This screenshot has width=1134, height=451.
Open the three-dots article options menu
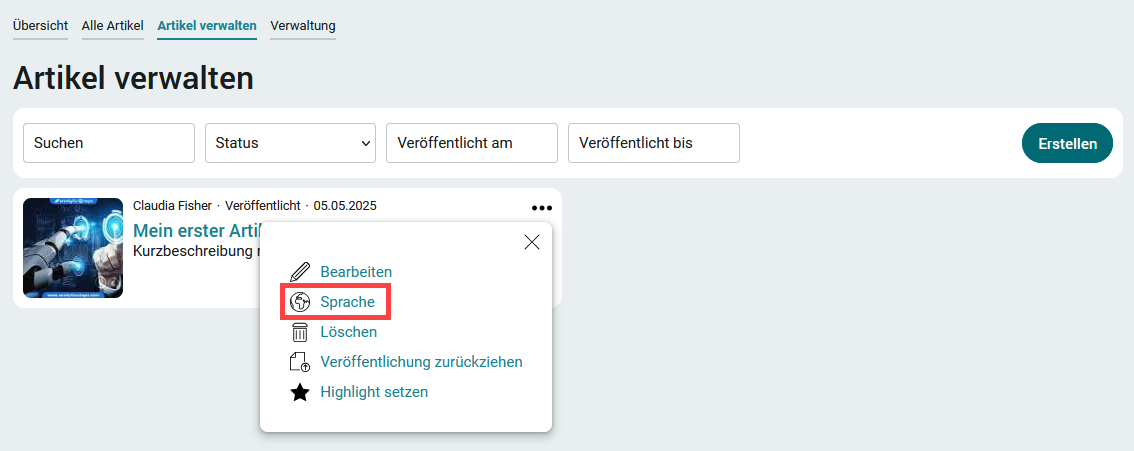click(542, 207)
